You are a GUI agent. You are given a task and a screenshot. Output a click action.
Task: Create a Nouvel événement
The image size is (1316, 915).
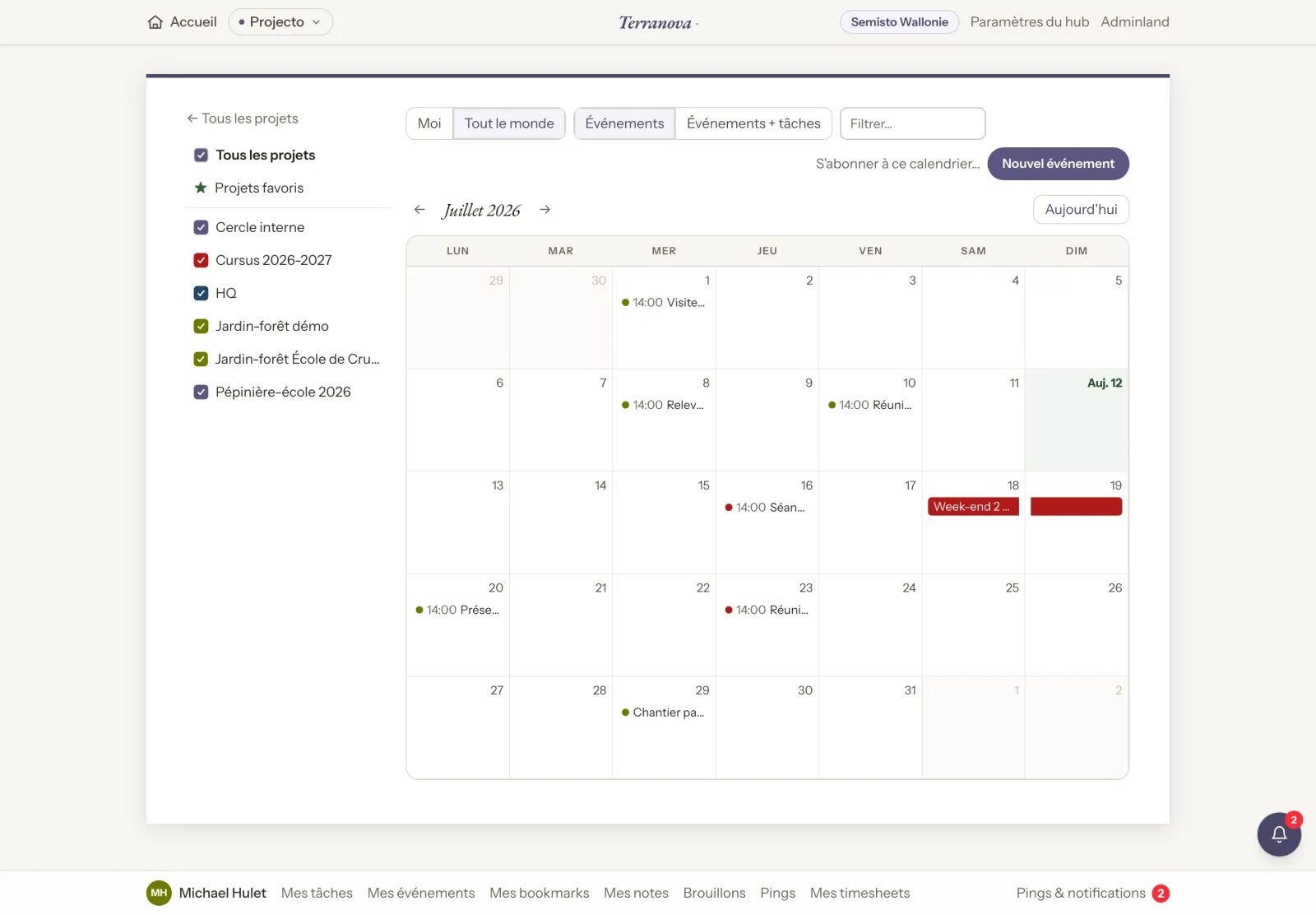tap(1058, 164)
